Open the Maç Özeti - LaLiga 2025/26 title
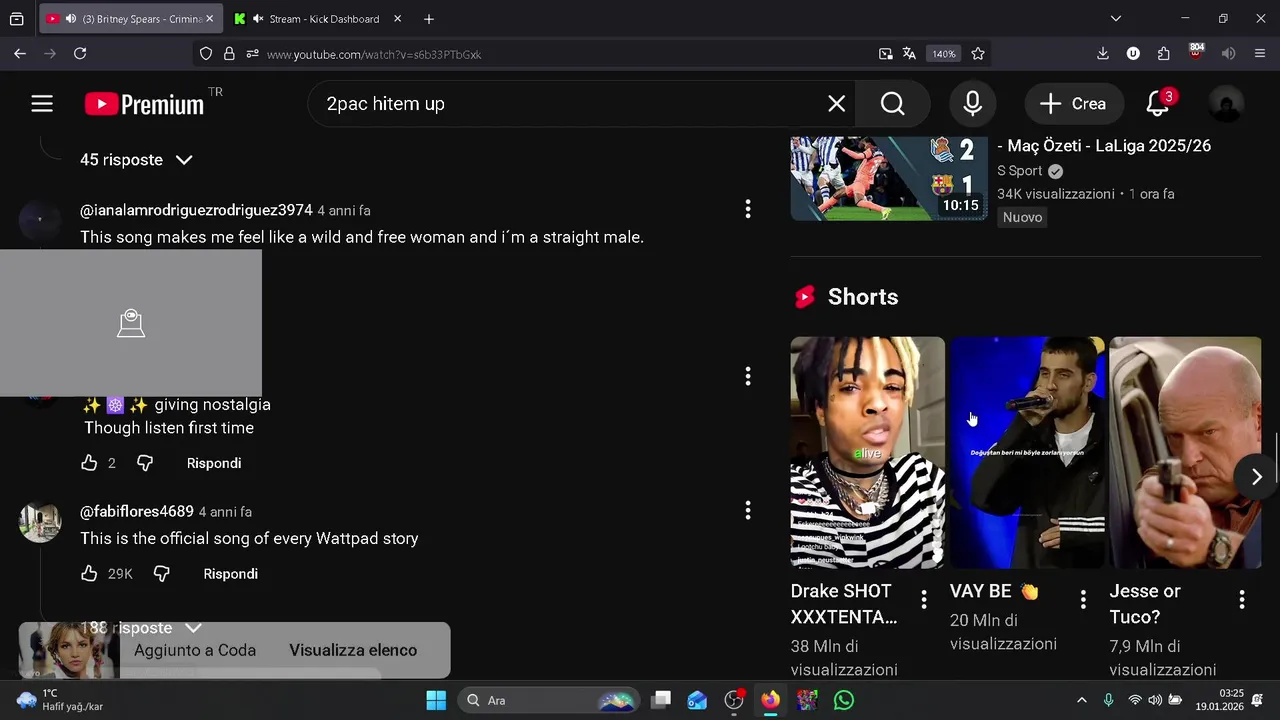This screenshot has width=1280, height=720. 1104,146
